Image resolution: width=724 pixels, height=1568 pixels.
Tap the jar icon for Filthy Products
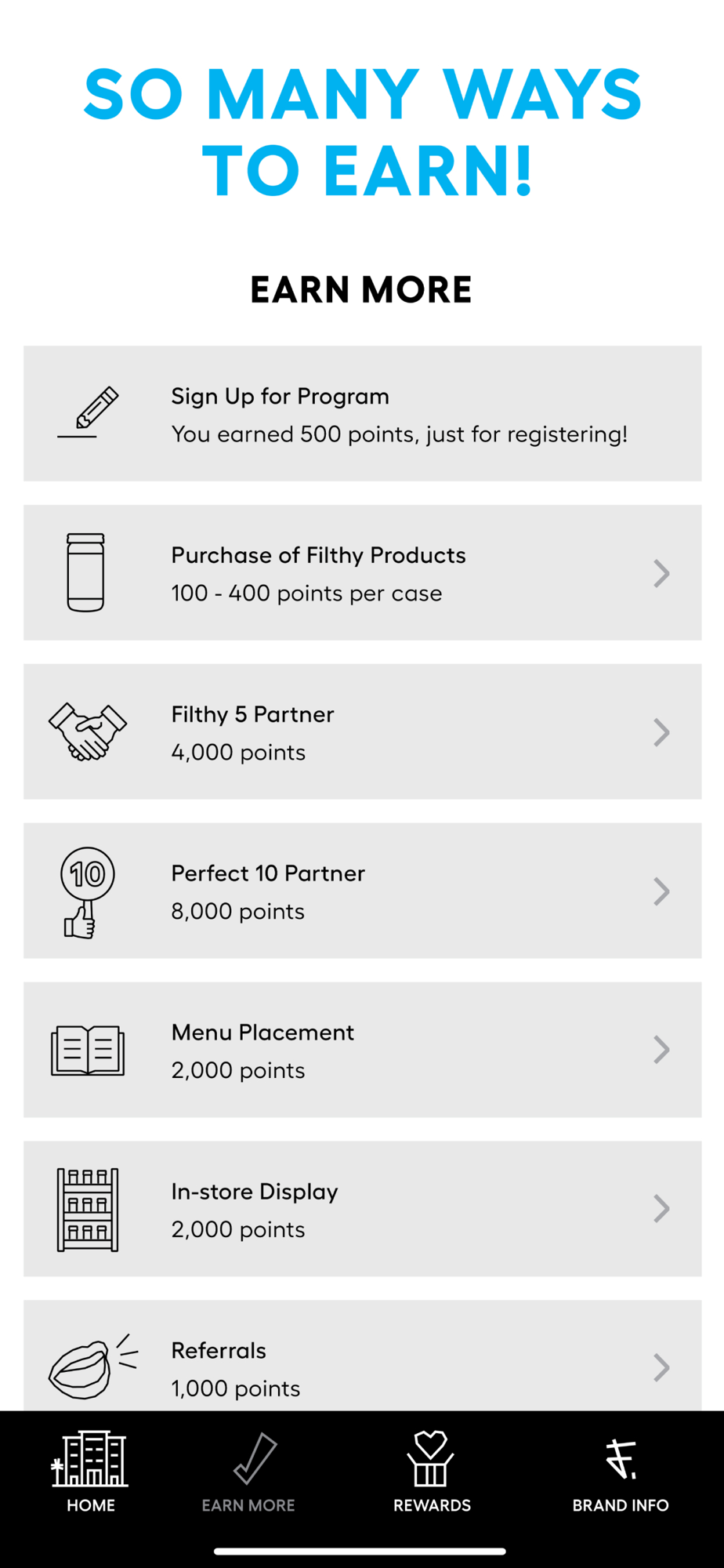[85, 572]
